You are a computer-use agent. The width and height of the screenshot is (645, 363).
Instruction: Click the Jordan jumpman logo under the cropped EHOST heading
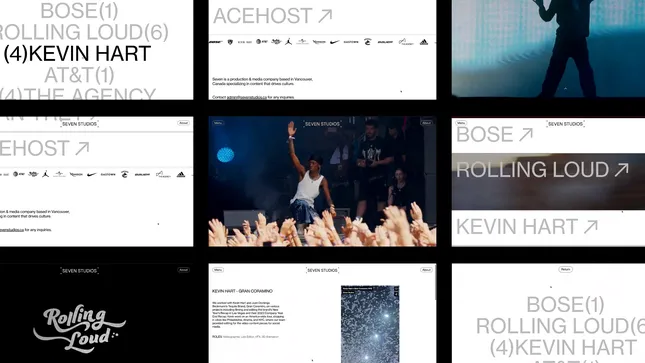tap(45, 174)
